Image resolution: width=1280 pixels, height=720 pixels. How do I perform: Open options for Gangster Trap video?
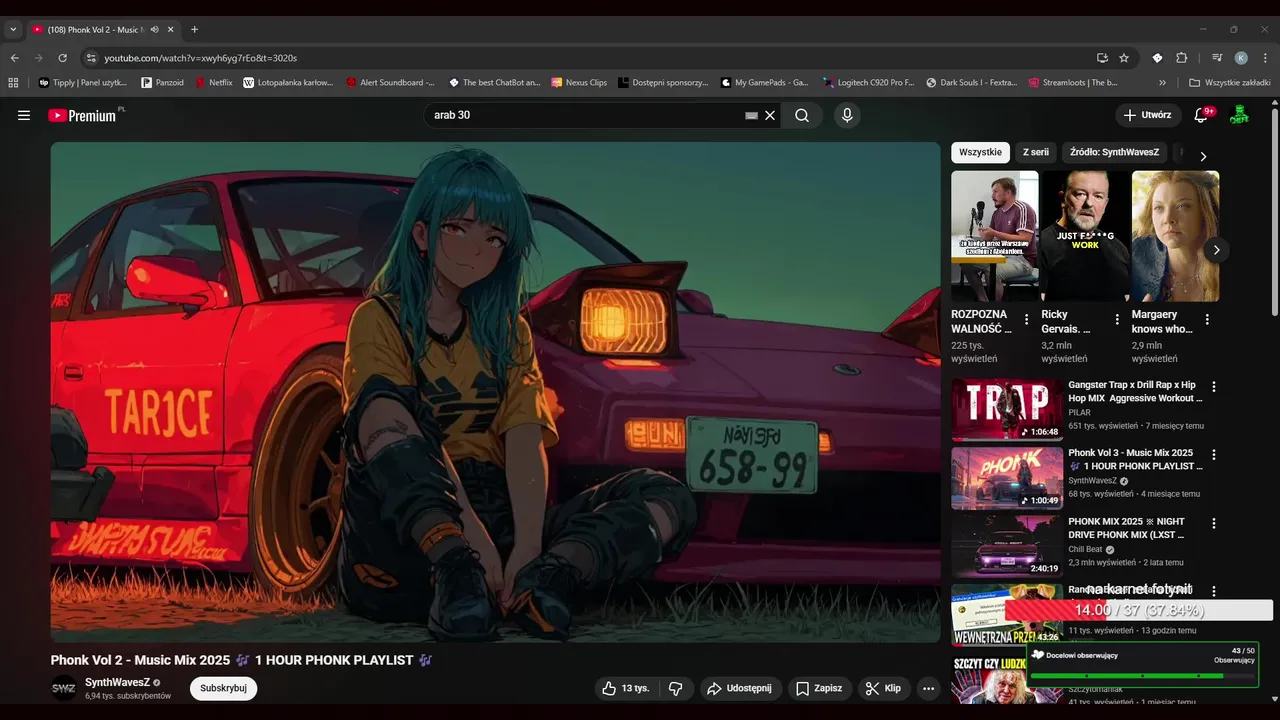[1214, 387]
